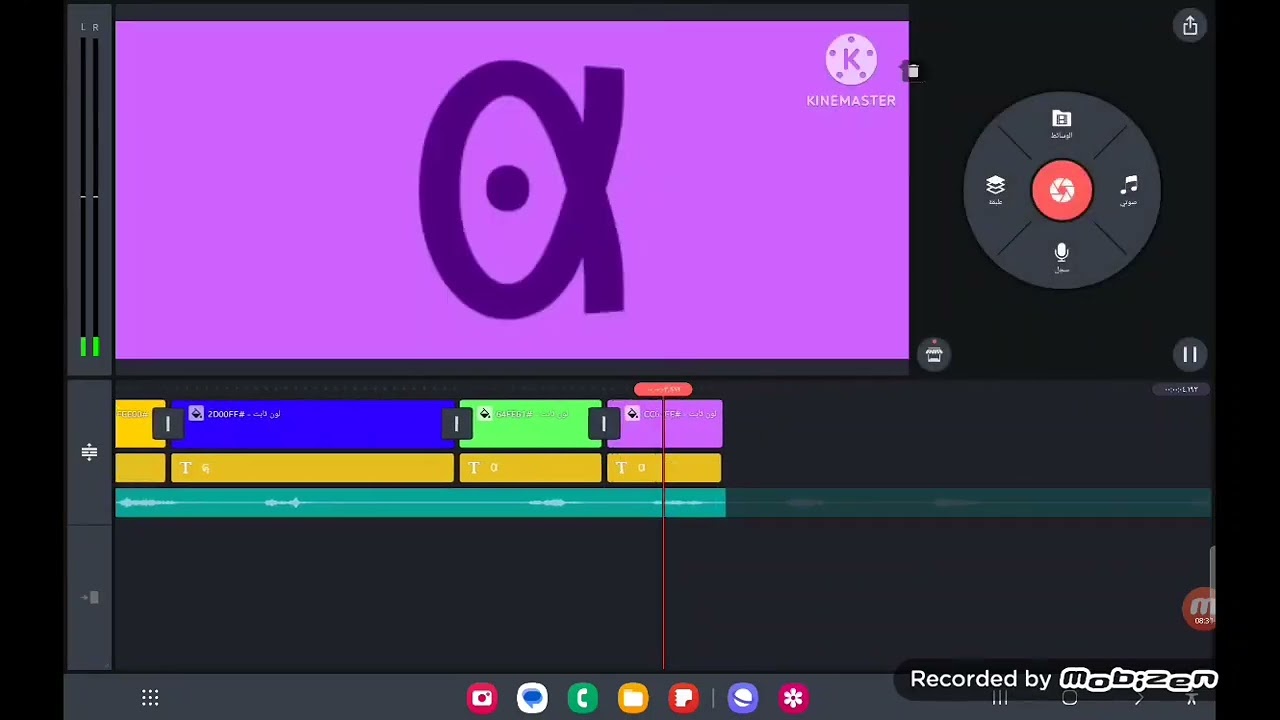Viewport: 1280px width, 720px height.
Task: Open the transition between yellow and blue clips
Action: point(168,424)
